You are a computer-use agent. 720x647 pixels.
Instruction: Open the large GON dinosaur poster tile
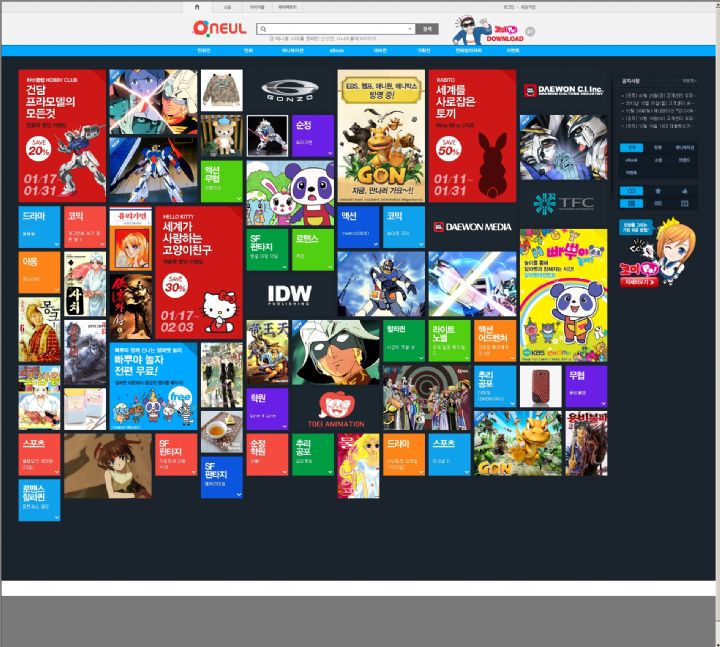pos(381,136)
